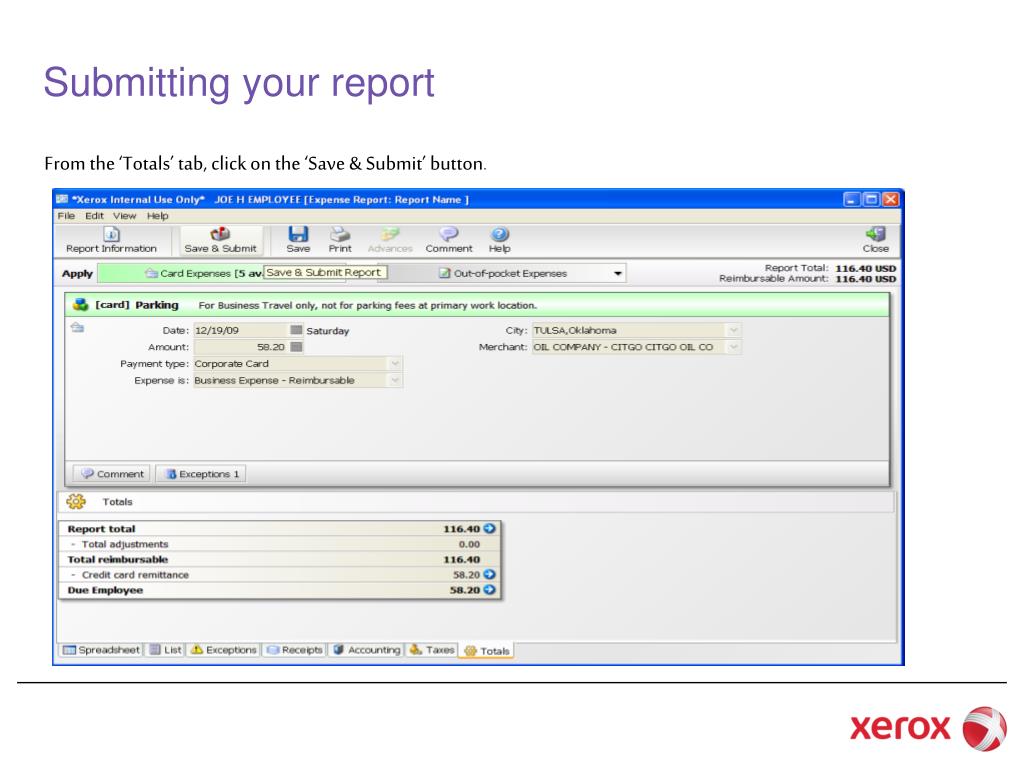
Task: Switch to the Exceptions bottom tab
Action: pos(223,650)
